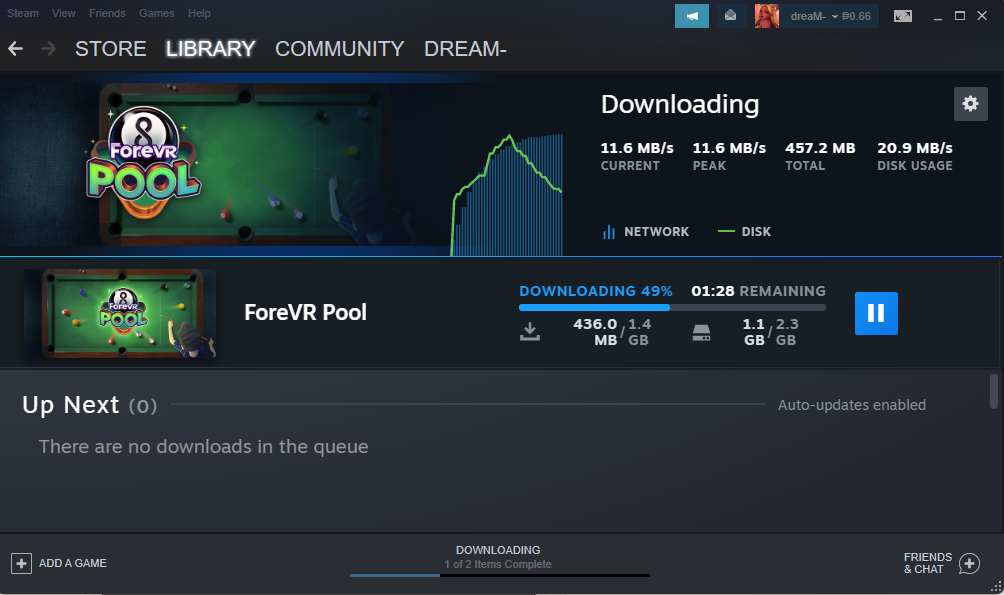The height and width of the screenshot is (595, 1004).
Task: Navigate back using the arrow
Action: point(16,47)
